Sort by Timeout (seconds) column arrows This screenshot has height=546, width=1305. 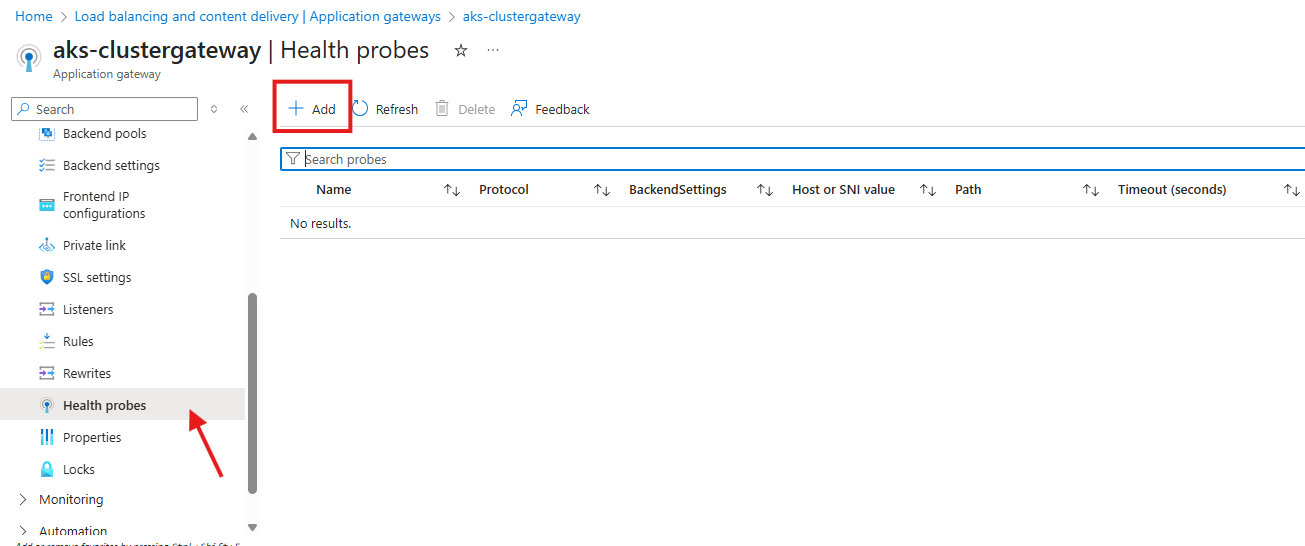[x=1292, y=190]
